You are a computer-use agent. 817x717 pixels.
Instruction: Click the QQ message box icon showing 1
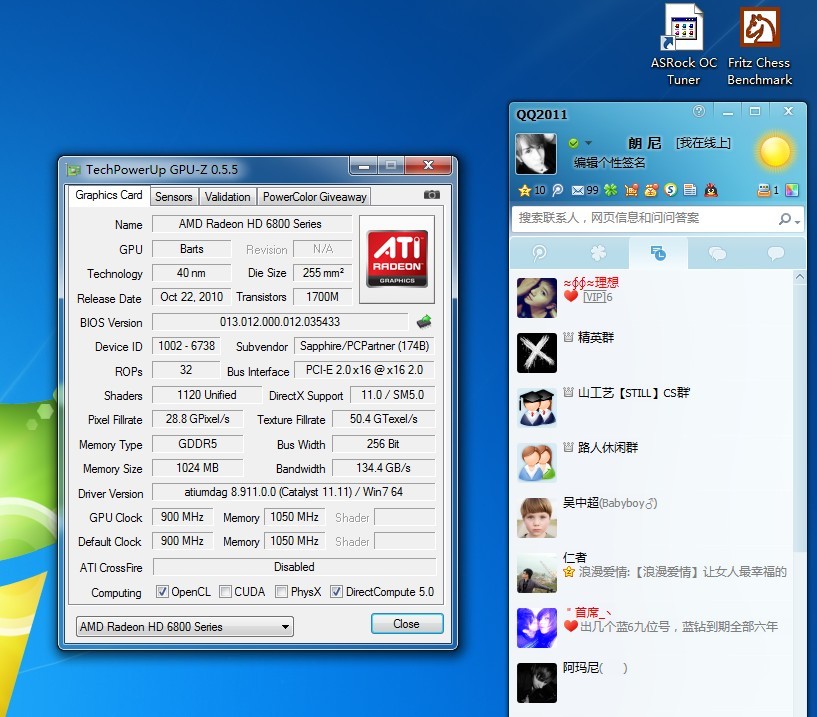click(x=764, y=190)
